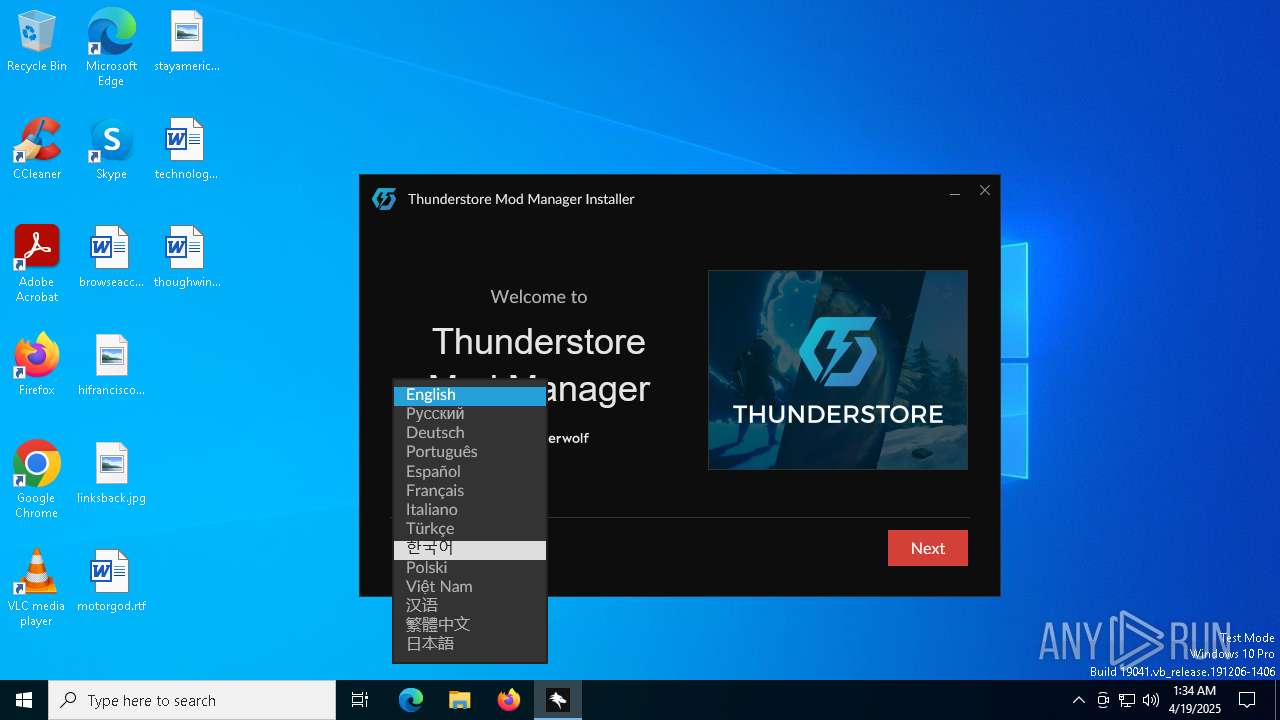
Task: Select Français language option
Action: click(470, 490)
